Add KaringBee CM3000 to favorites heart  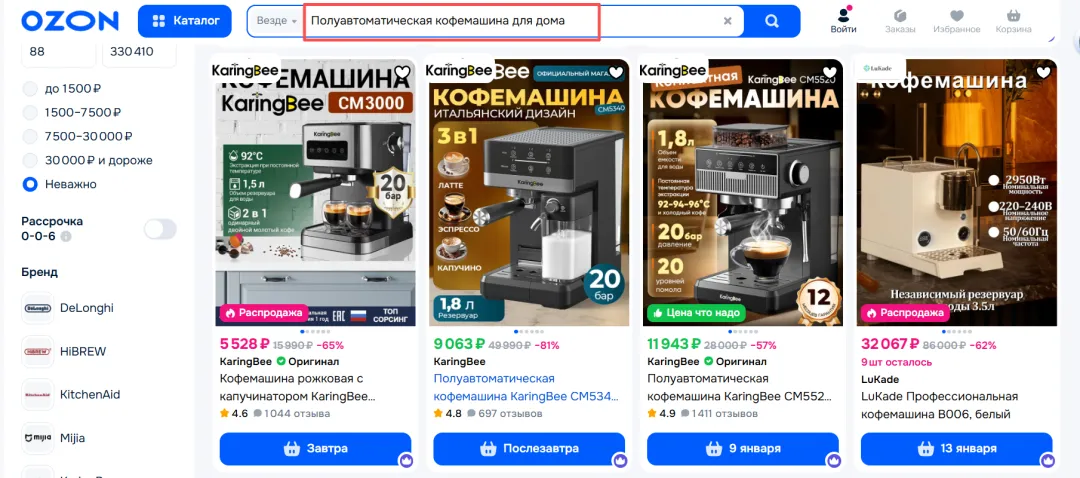point(402,72)
